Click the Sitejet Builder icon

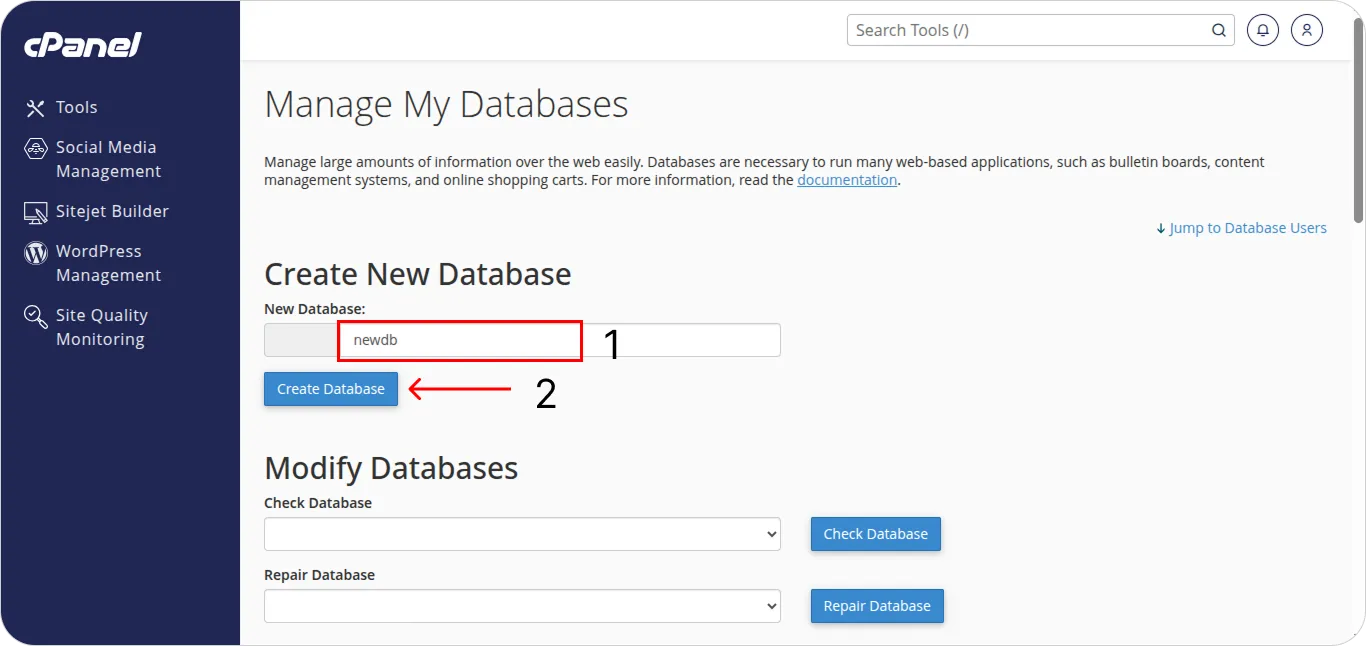(x=36, y=212)
